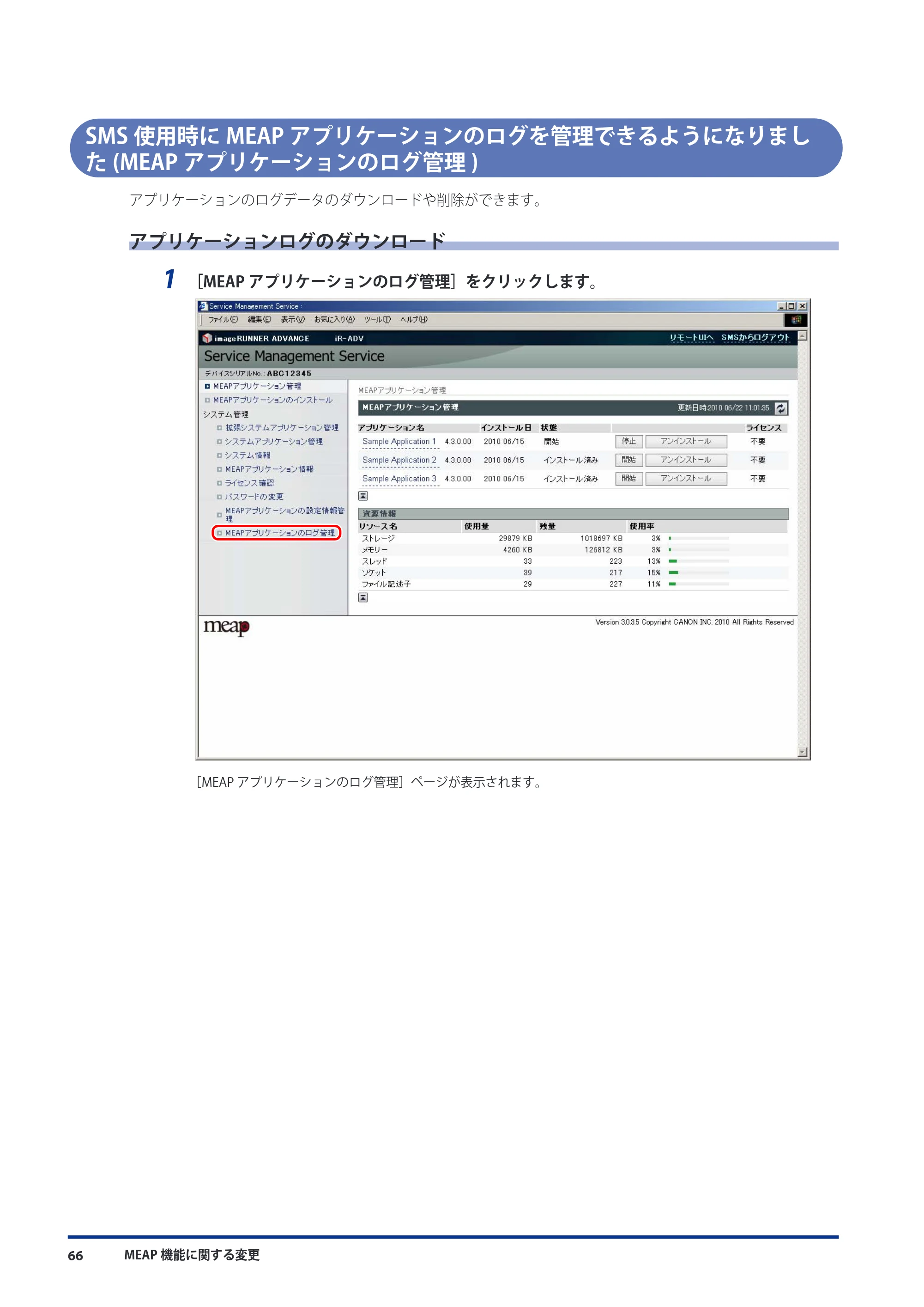Click the リモートUIへ link
The width and height of the screenshot is (924, 1307).
pyautogui.click(x=691, y=338)
